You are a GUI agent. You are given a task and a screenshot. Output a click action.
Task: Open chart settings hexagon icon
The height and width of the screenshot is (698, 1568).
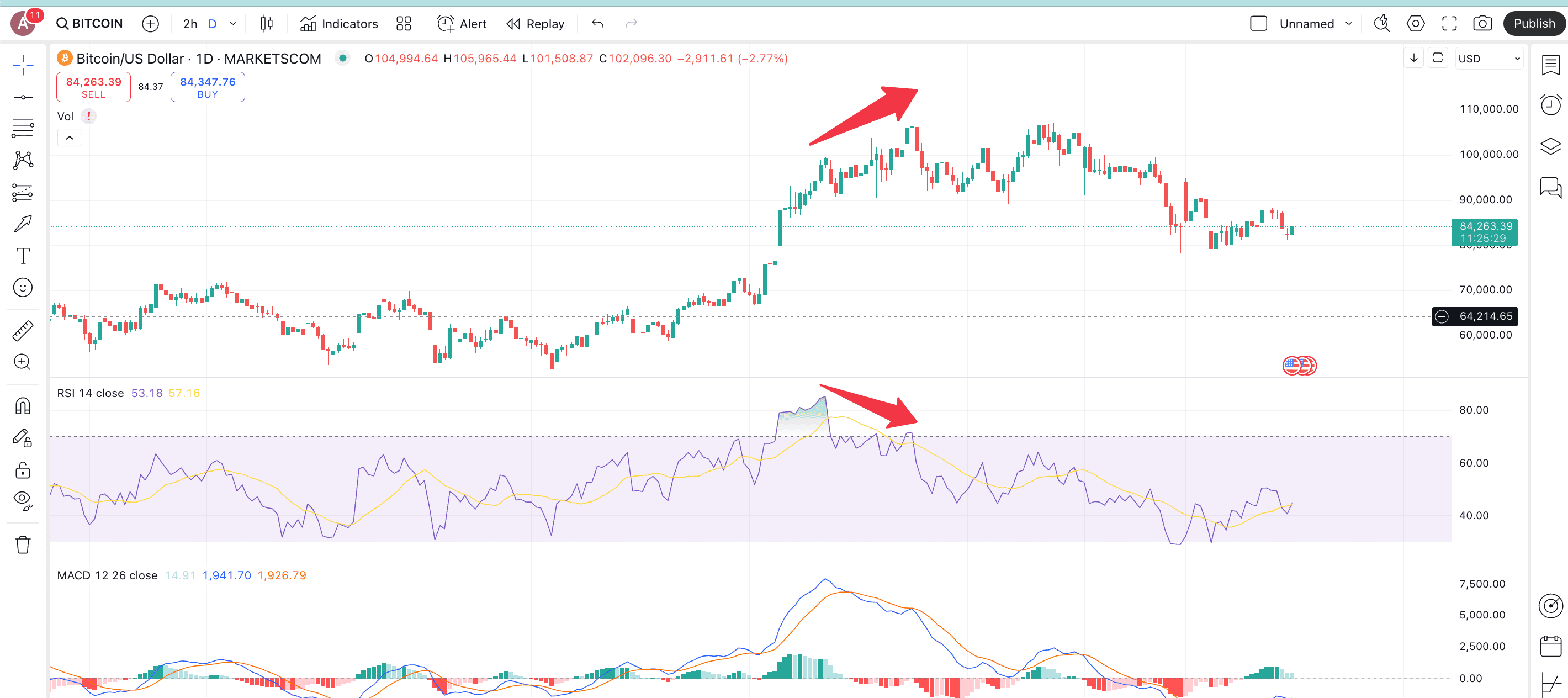point(1415,24)
